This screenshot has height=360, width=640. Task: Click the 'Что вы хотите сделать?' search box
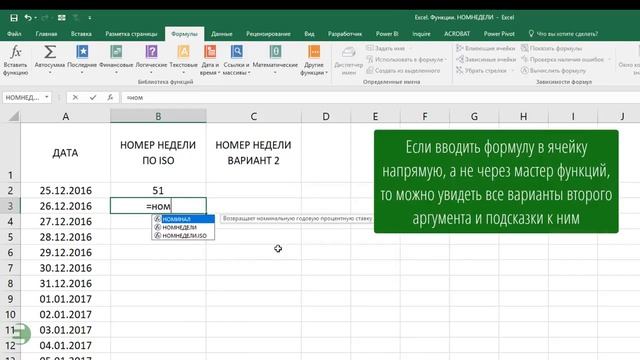coord(563,34)
